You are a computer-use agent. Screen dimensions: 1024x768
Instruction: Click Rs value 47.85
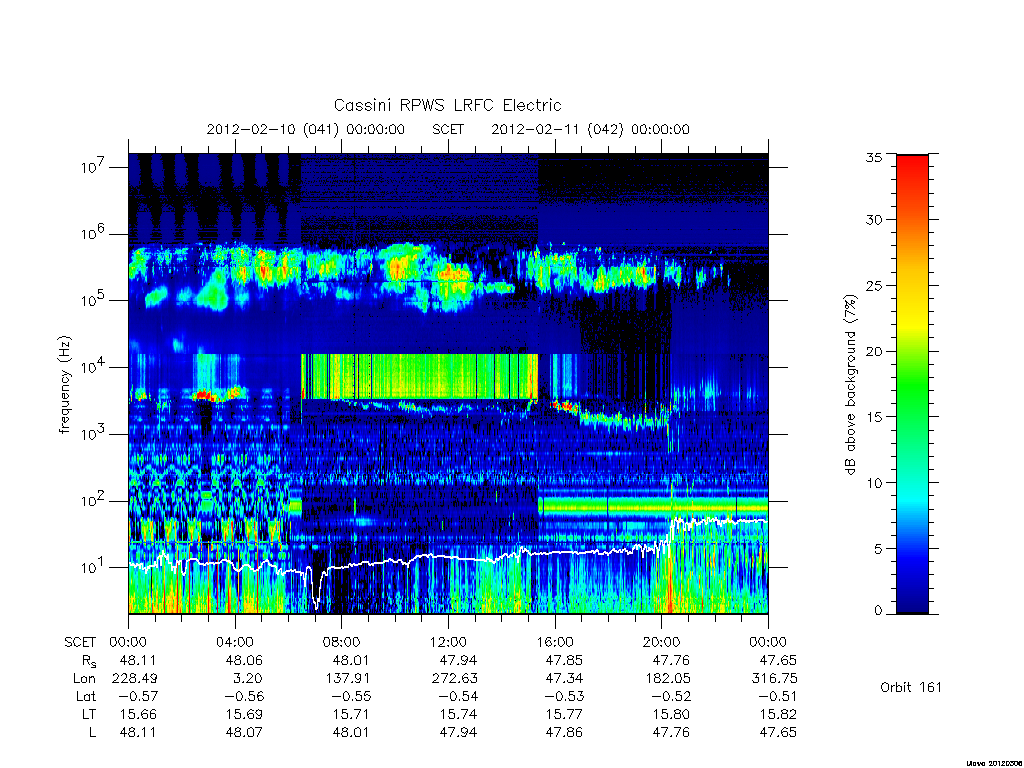tap(564, 660)
